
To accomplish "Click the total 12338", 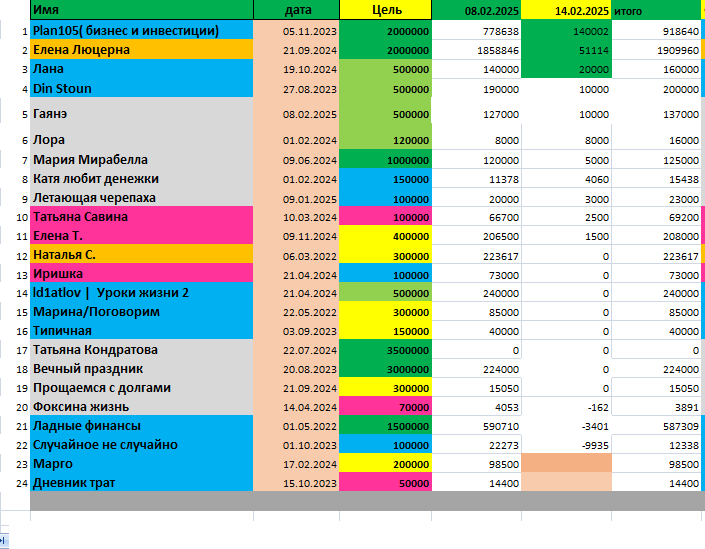I will pyautogui.click(x=656, y=445).
